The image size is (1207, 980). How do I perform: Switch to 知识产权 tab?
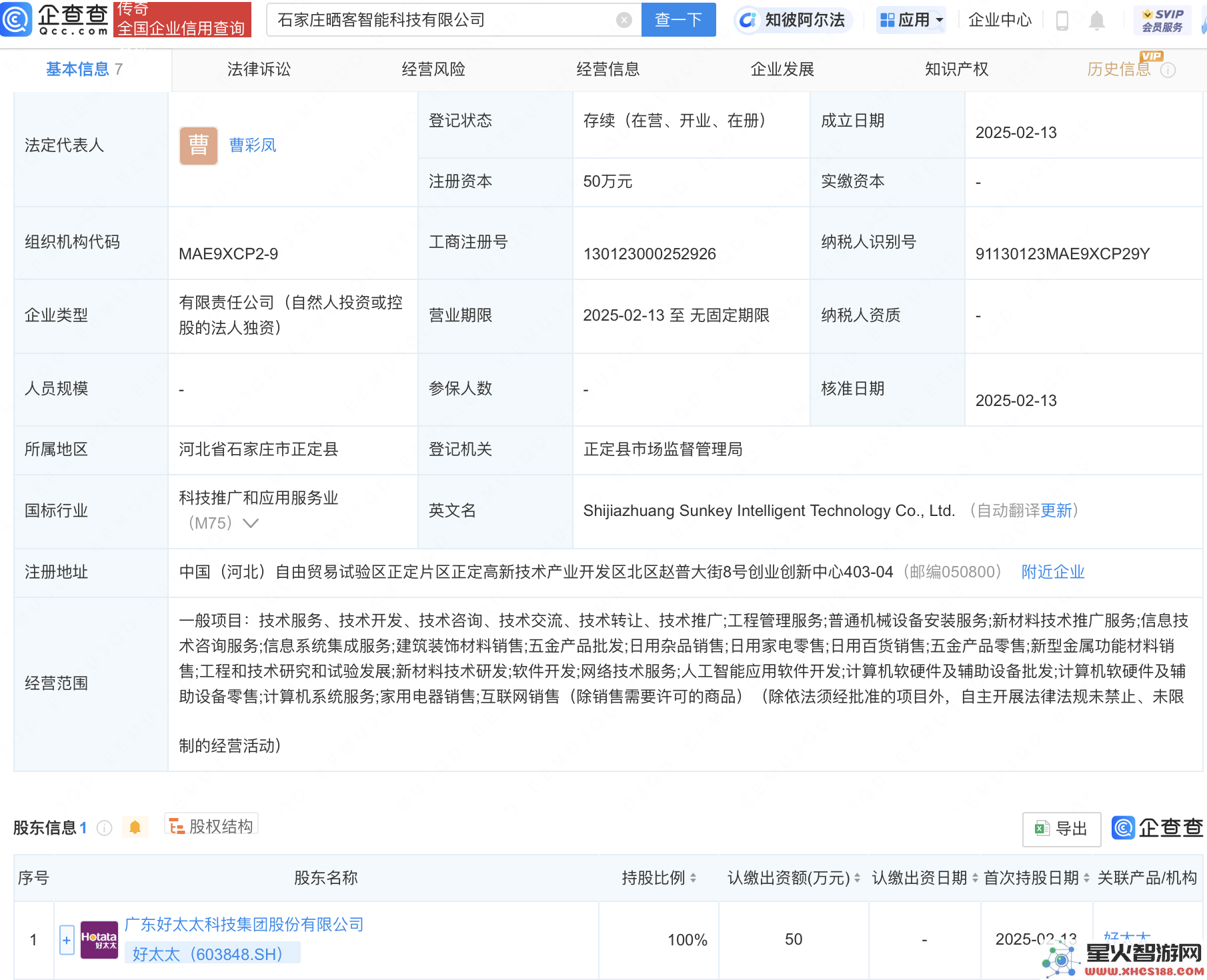[x=957, y=69]
